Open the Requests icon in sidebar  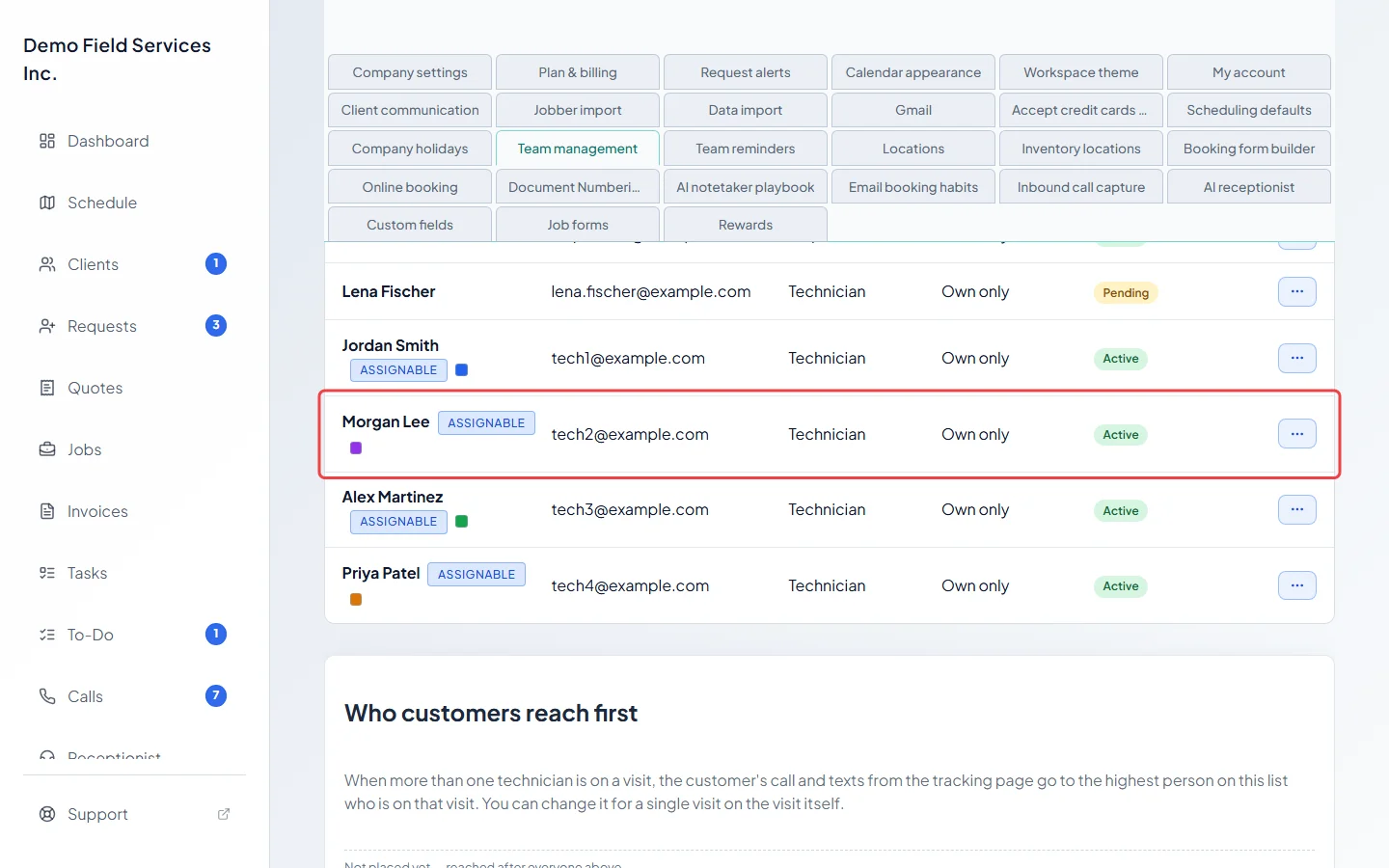point(47,326)
